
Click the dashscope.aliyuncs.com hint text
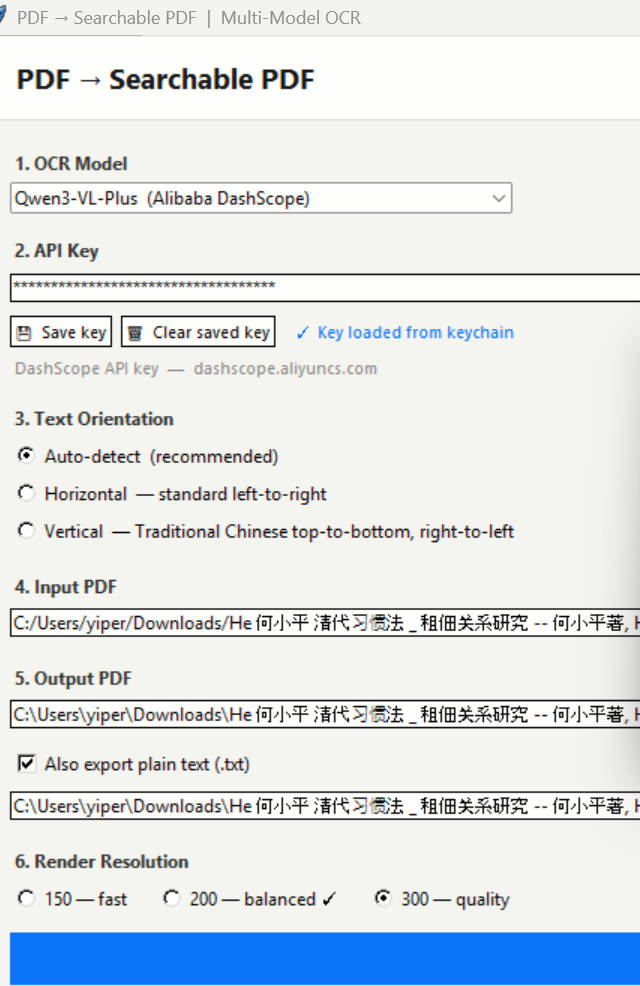285,368
